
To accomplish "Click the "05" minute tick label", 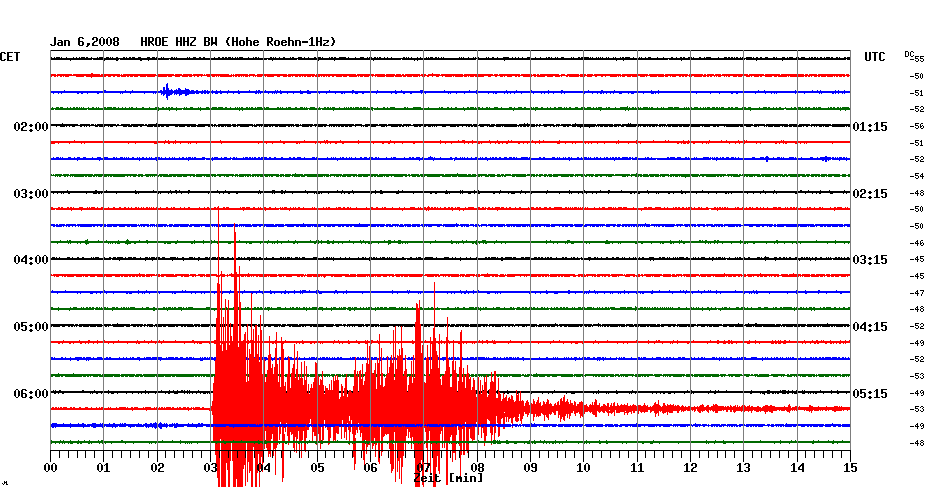I will [317, 468].
